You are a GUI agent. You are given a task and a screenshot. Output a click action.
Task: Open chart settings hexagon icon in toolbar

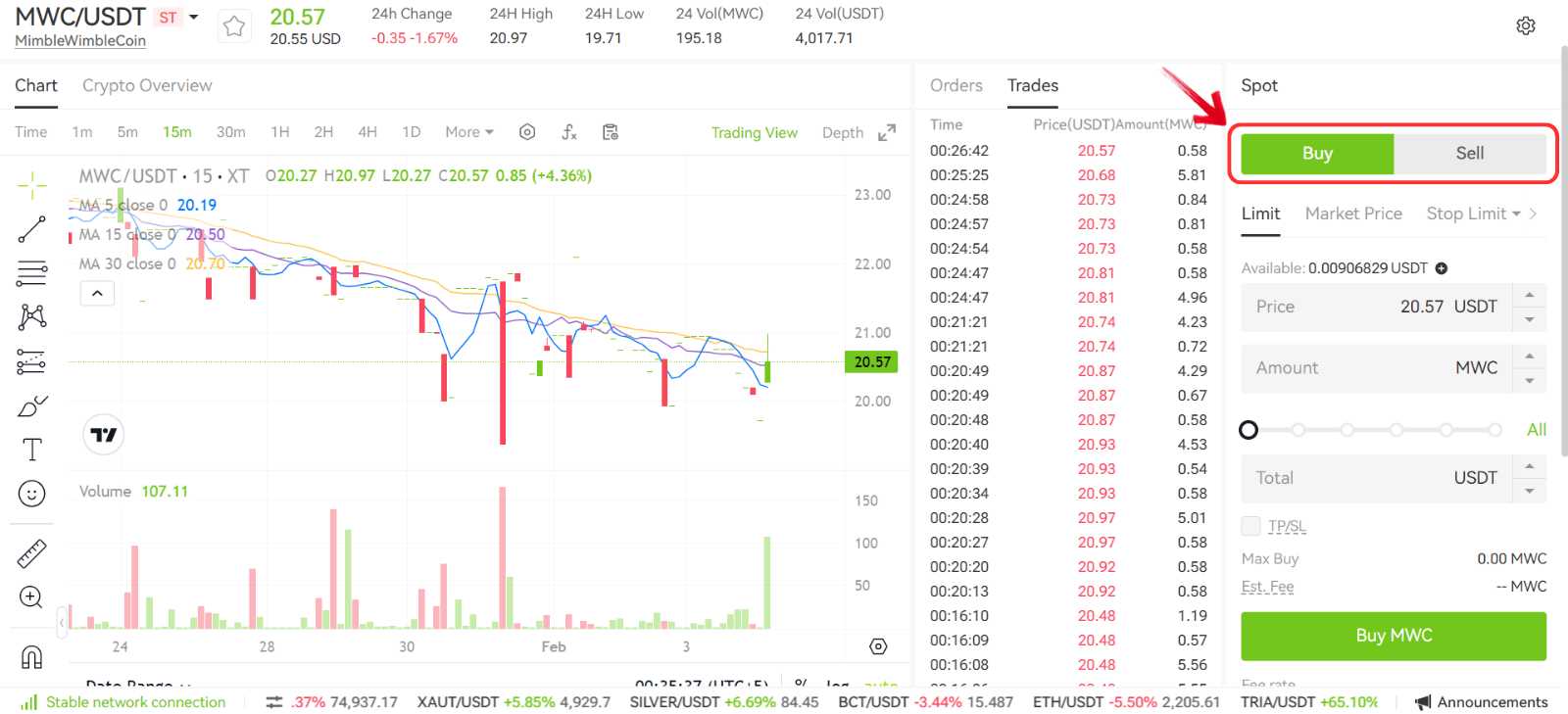pos(527,132)
